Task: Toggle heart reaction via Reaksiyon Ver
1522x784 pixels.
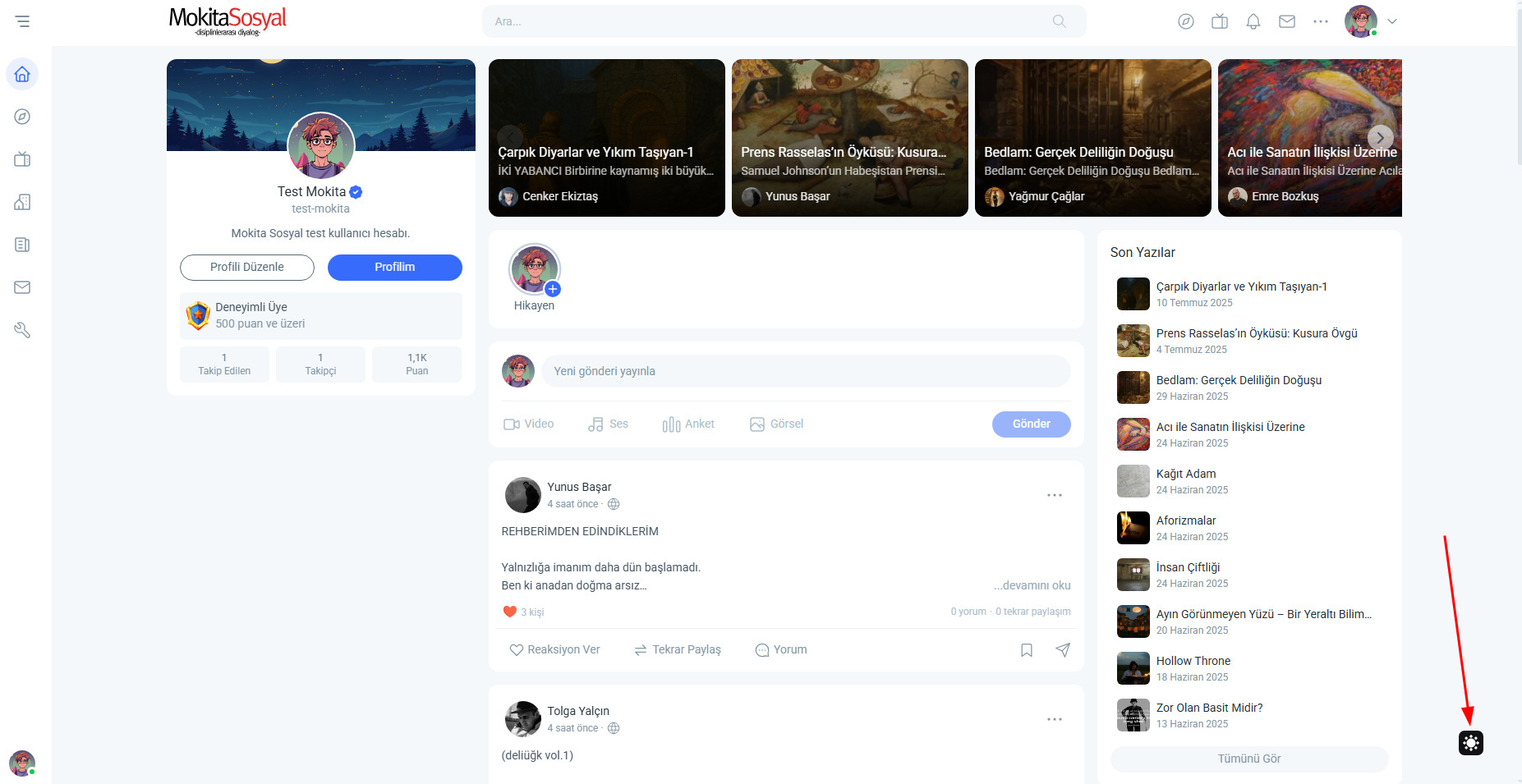Action: pos(554,649)
